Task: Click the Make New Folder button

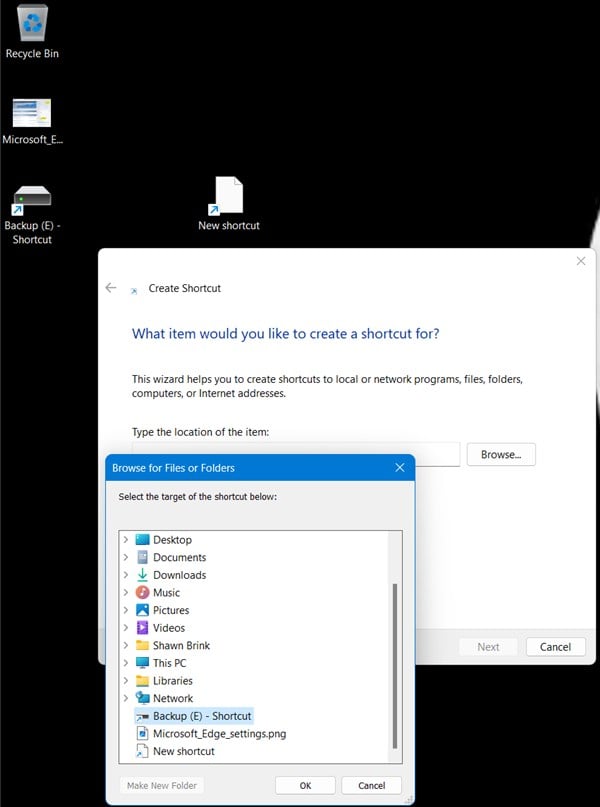Action: click(162, 785)
